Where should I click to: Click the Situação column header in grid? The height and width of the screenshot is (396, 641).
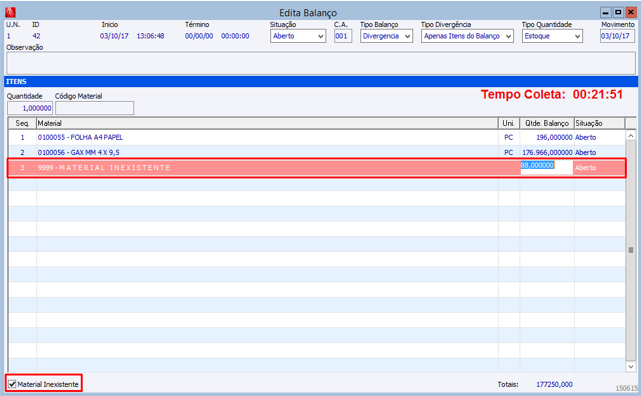[599, 123]
